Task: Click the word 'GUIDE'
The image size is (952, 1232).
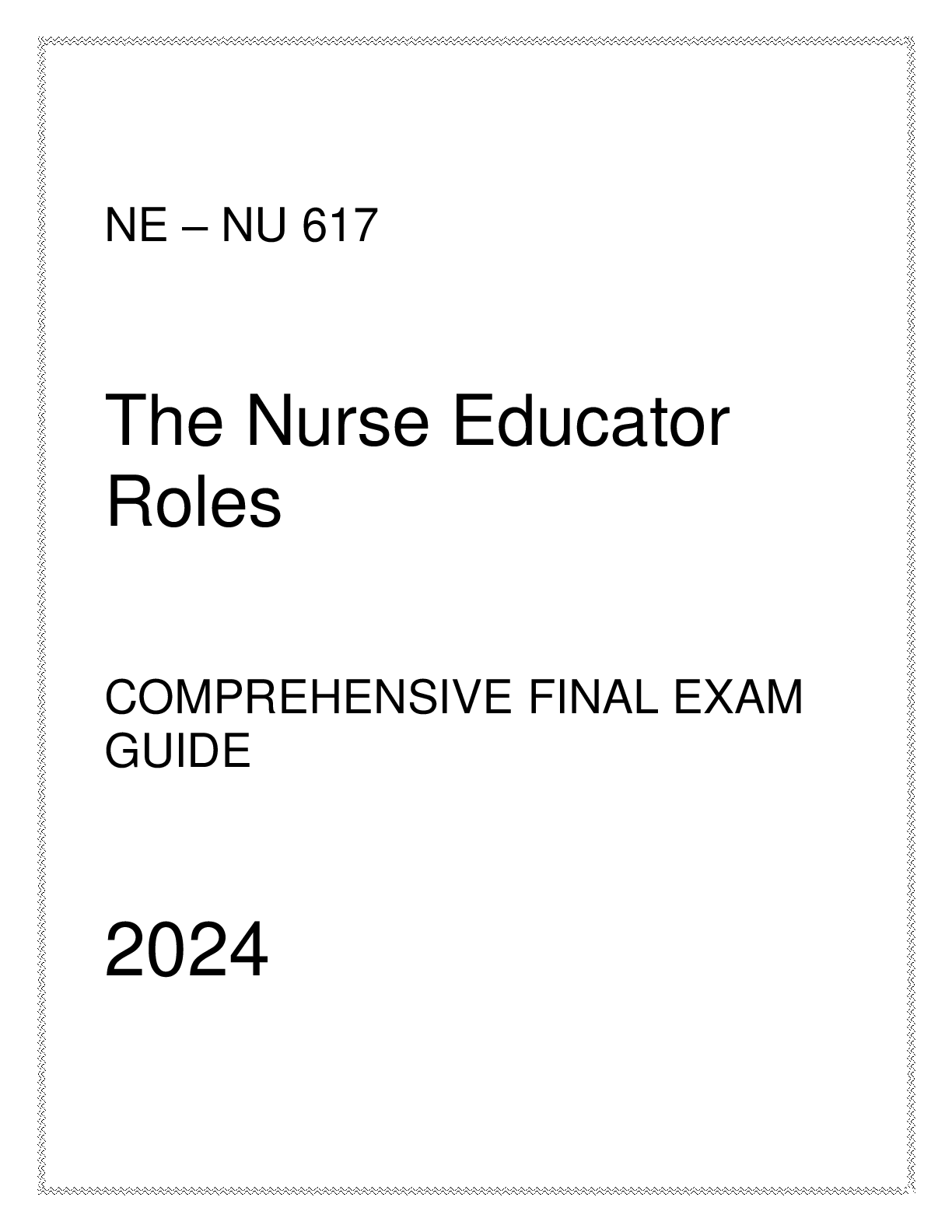Action: [x=178, y=751]
